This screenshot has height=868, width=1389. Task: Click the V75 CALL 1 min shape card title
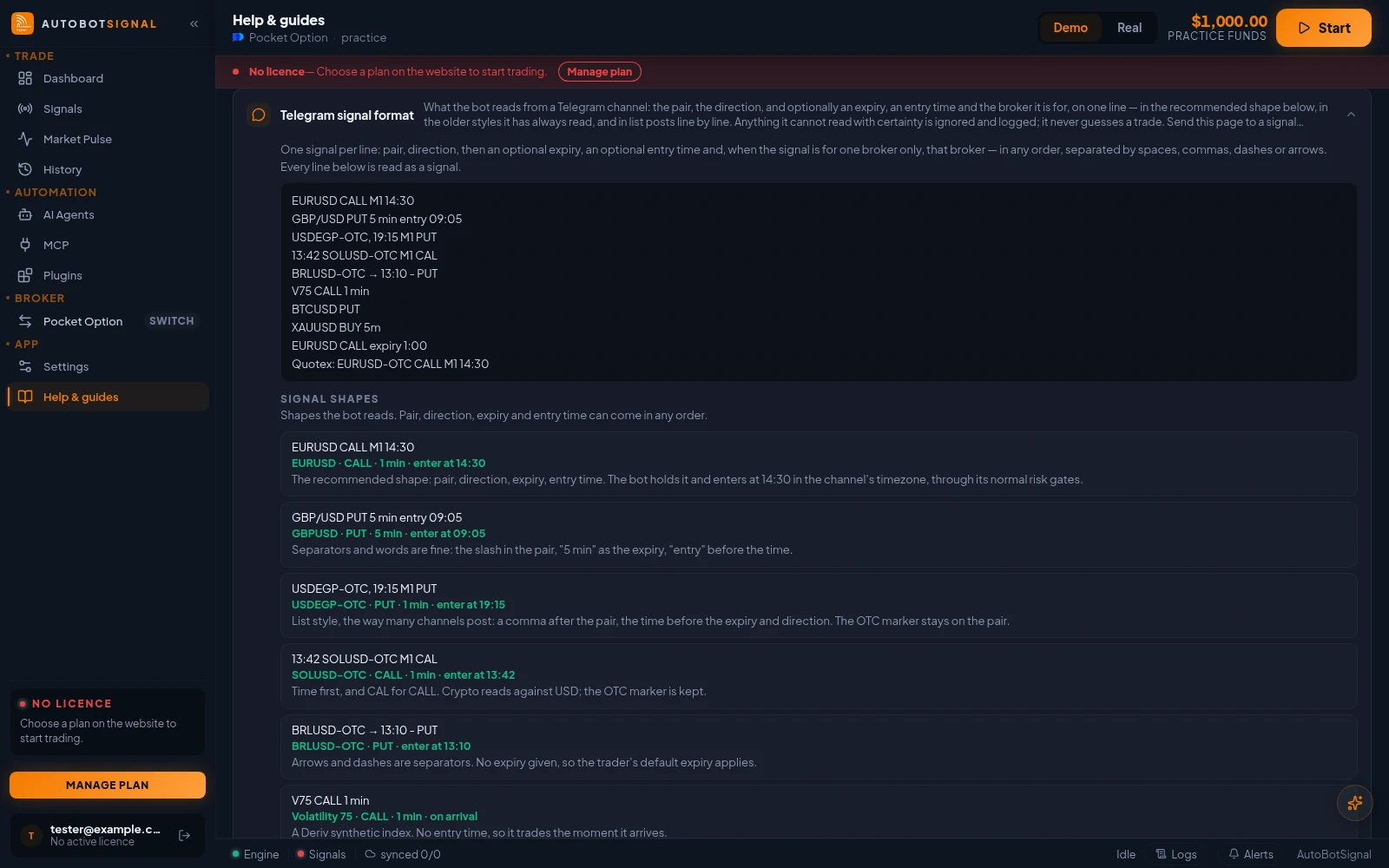(x=331, y=800)
